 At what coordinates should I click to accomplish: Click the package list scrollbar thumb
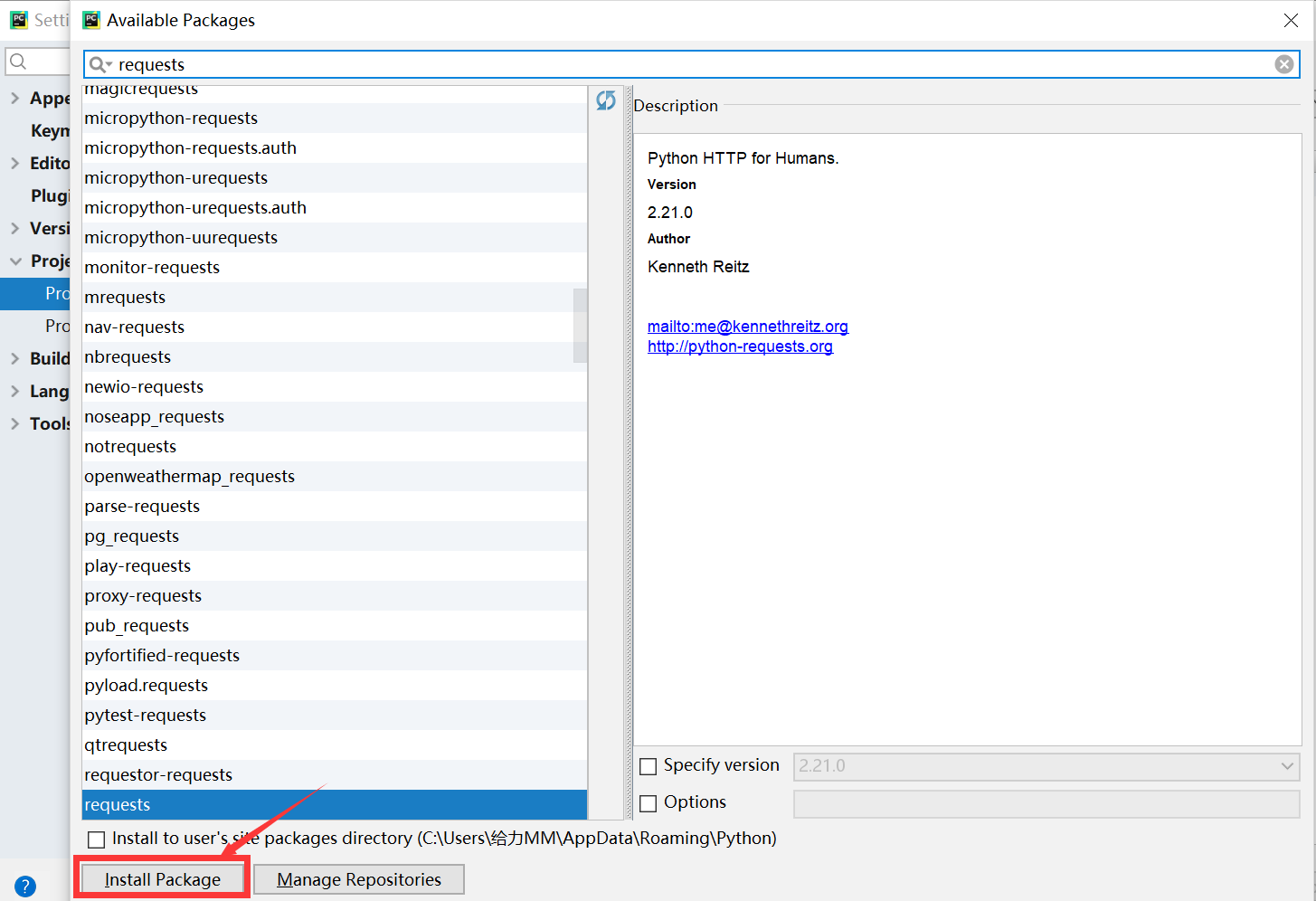click(580, 326)
